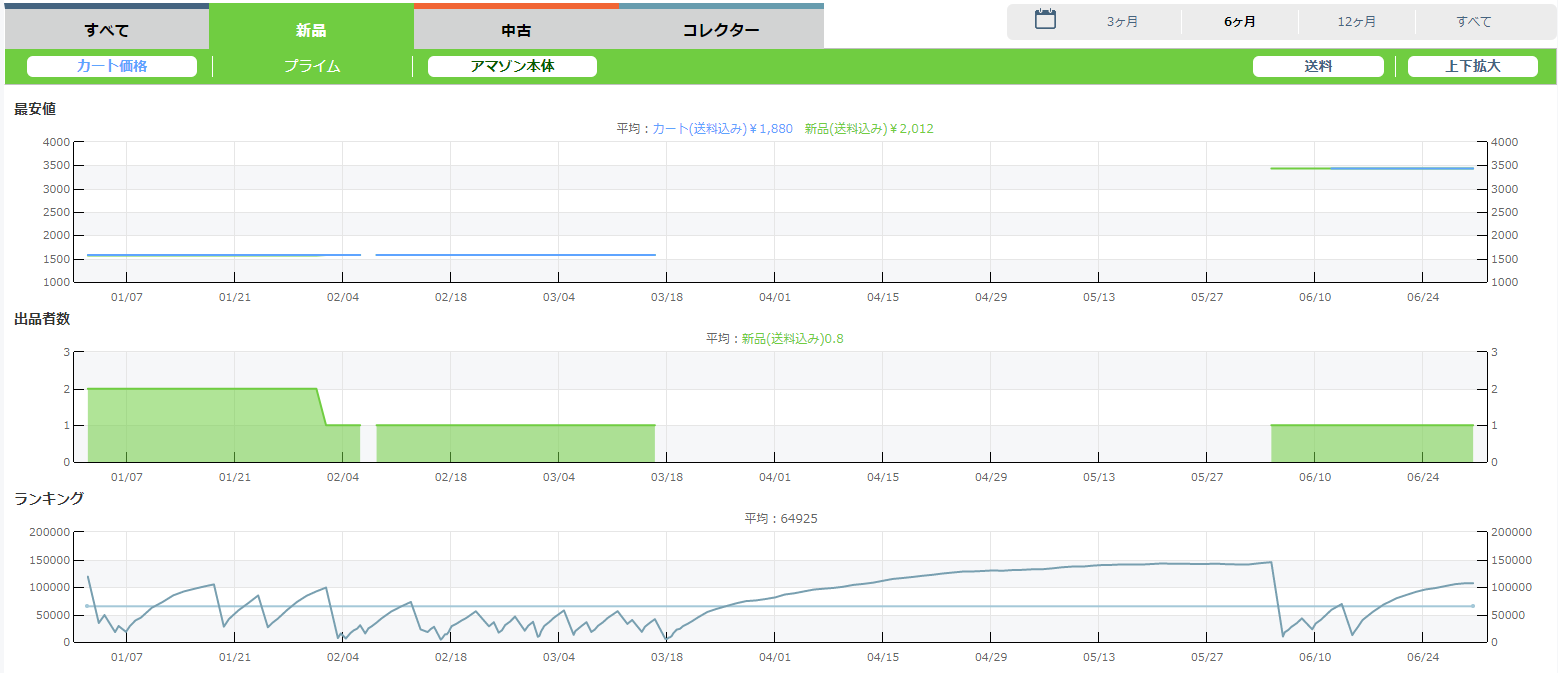Image resolution: width=1558 pixels, height=673 pixels.
Task: Toggle the 送料 display option
Action: pyautogui.click(x=1318, y=67)
